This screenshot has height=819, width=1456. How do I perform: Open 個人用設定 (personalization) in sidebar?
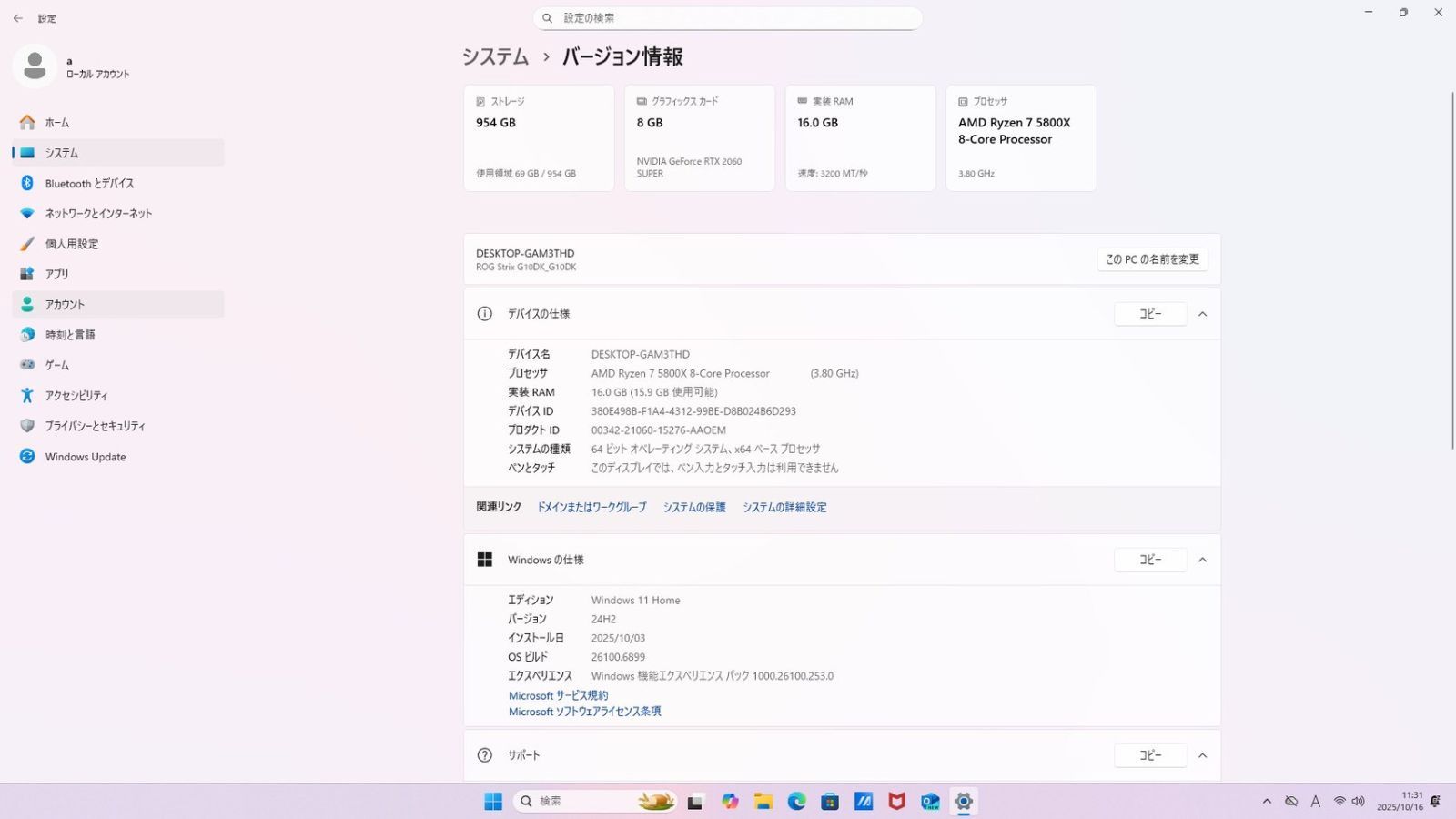coord(71,243)
